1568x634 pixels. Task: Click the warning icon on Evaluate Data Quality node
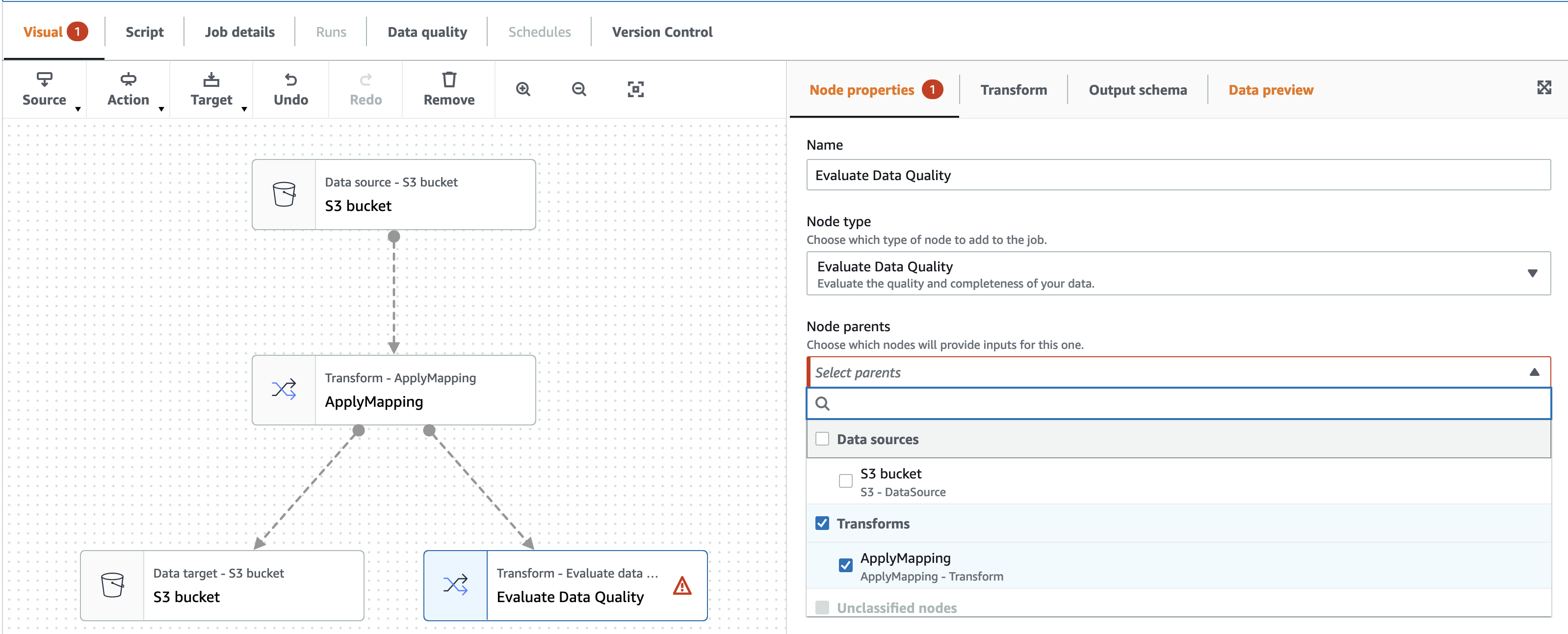click(x=682, y=585)
